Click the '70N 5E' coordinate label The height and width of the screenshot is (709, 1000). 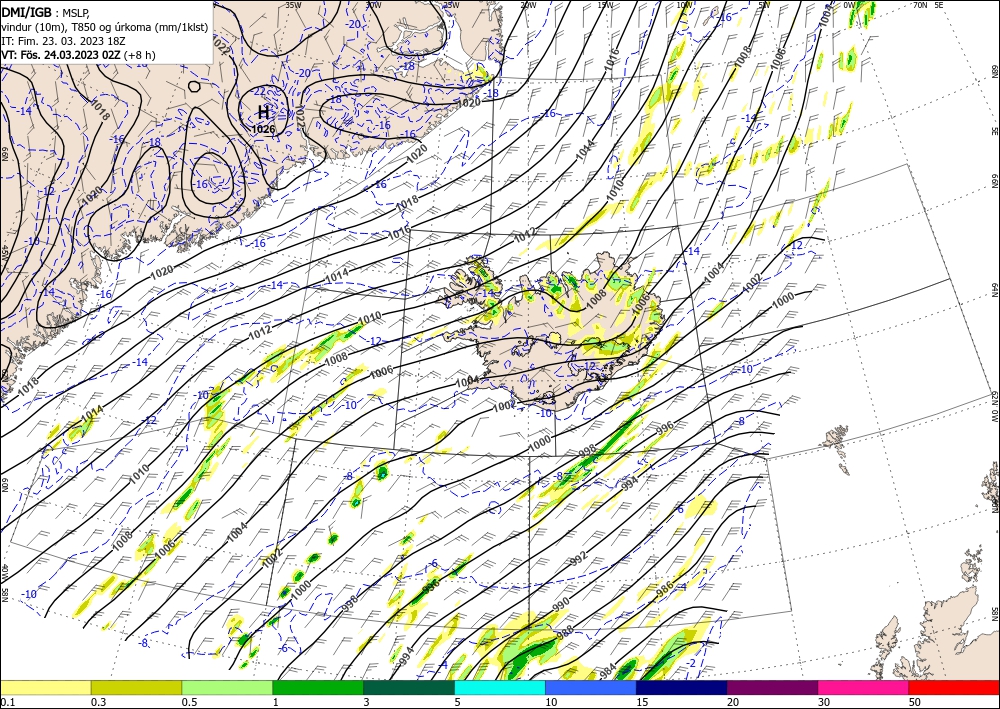tap(928, 4)
